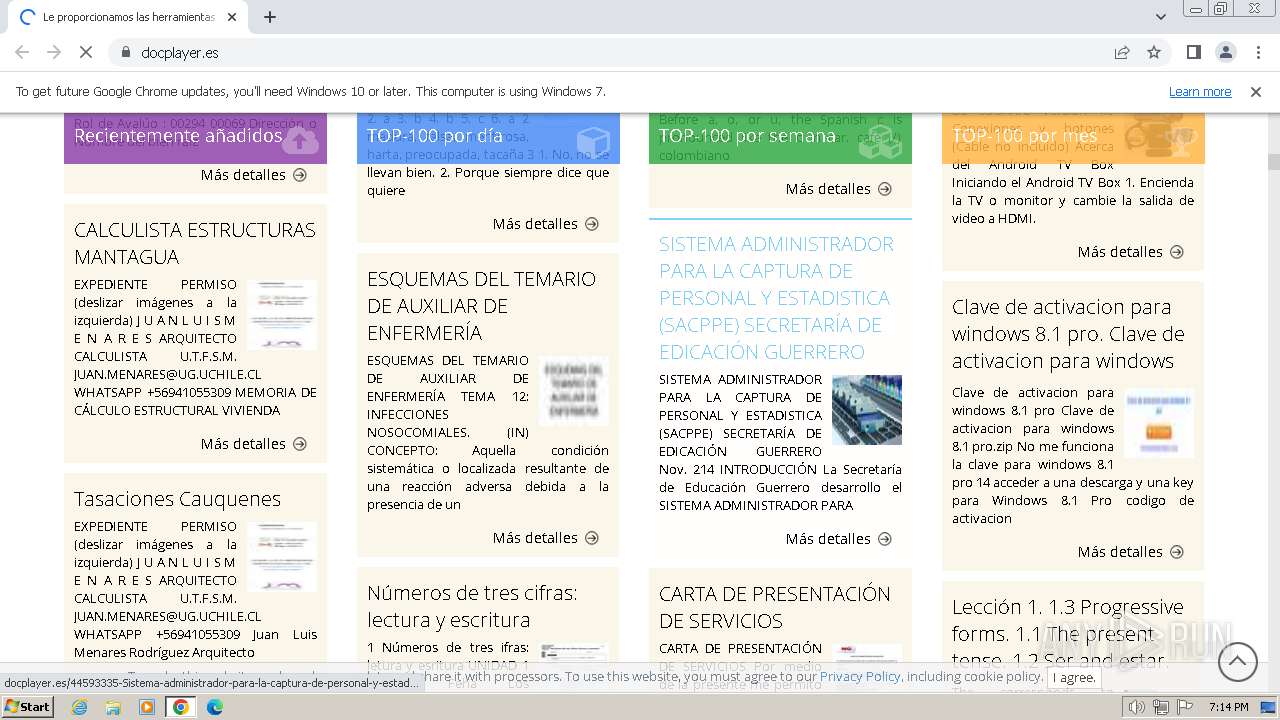The width and height of the screenshot is (1280, 720).
Task: Launch Windows Media Player from taskbar
Action: (147, 707)
